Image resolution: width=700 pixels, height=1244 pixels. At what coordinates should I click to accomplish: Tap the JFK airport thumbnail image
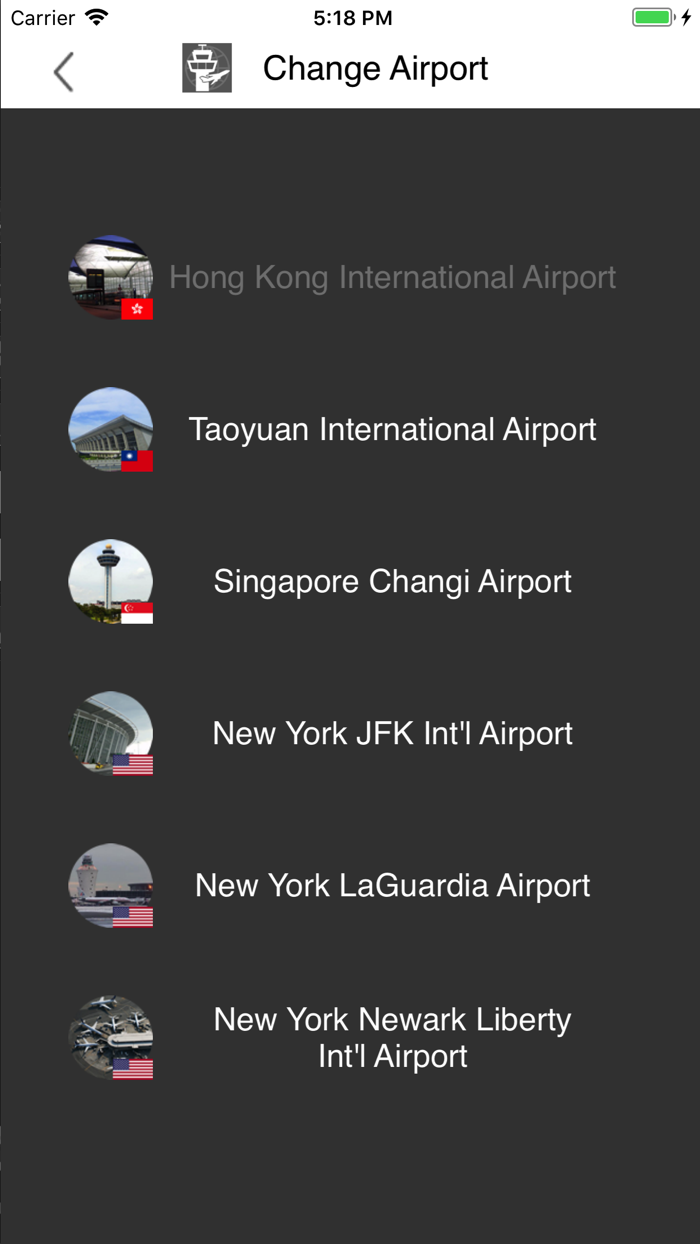coord(111,734)
